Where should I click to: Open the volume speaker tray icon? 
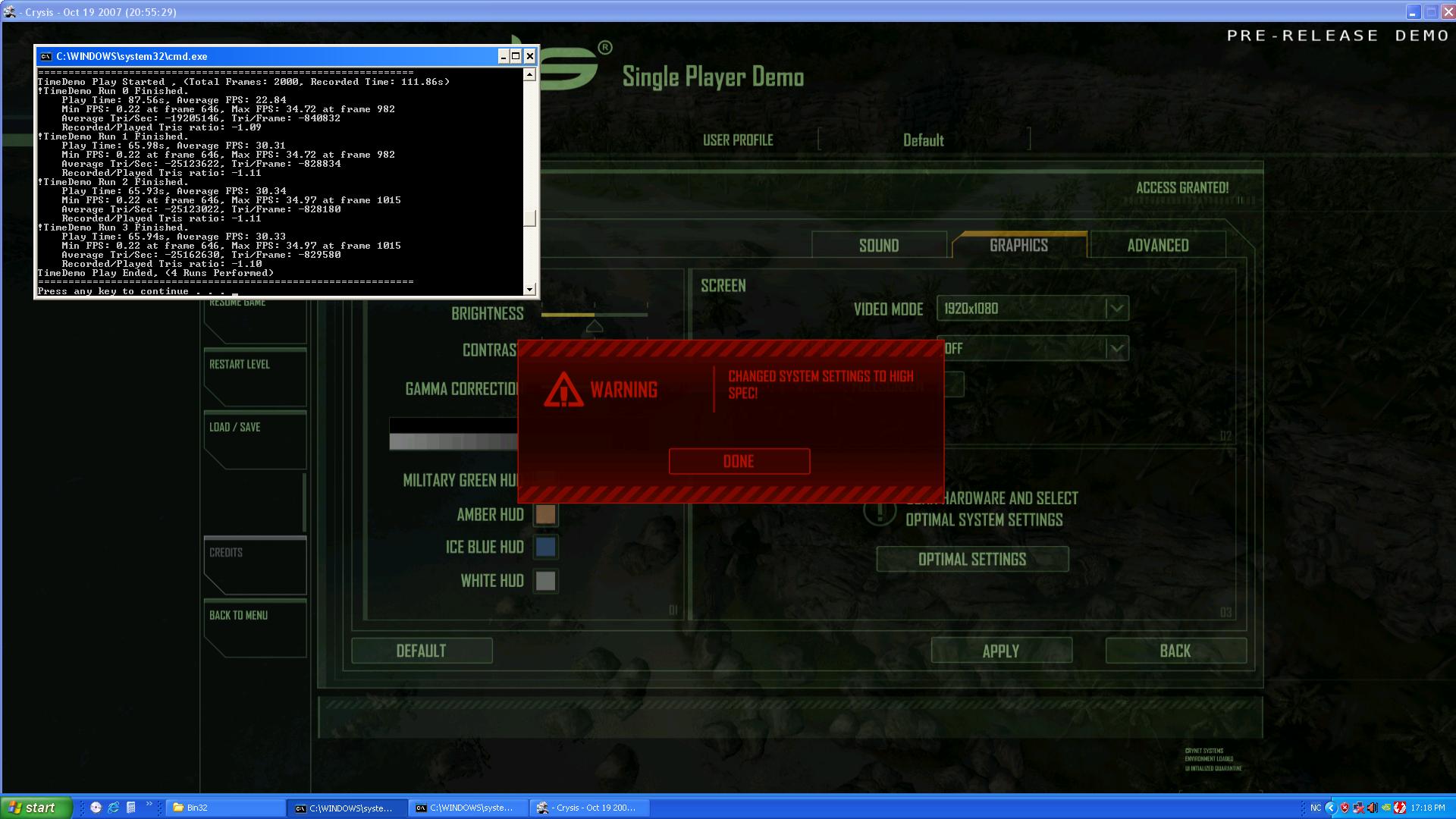click(x=1372, y=808)
